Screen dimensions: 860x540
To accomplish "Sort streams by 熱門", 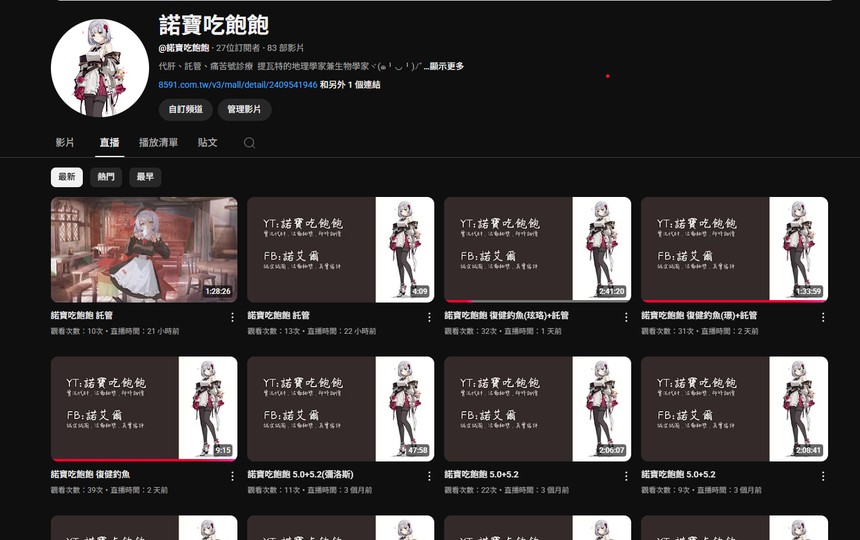I will pyautogui.click(x=106, y=177).
